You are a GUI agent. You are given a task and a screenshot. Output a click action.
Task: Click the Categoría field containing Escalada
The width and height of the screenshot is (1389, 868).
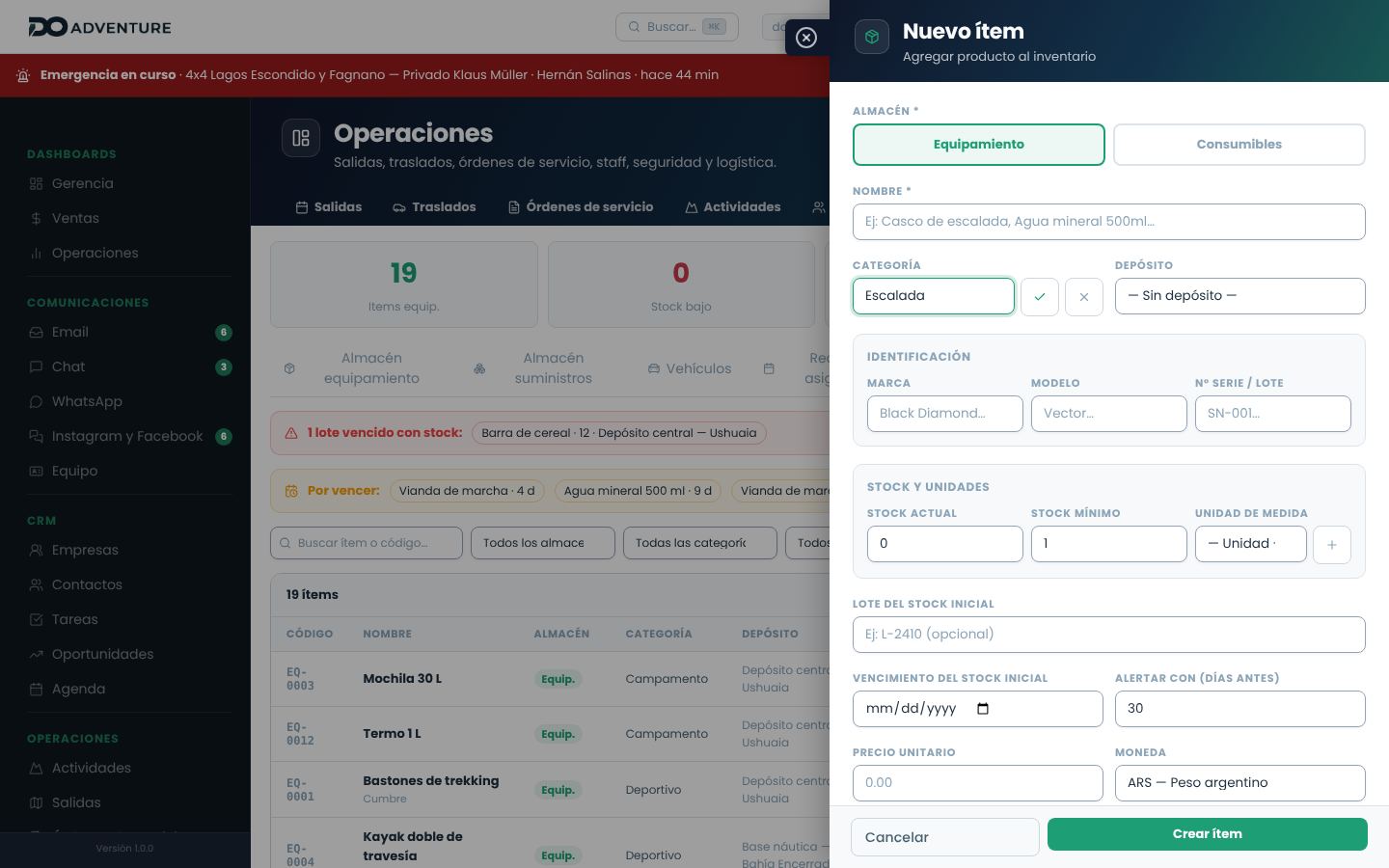(x=934, y=296)
